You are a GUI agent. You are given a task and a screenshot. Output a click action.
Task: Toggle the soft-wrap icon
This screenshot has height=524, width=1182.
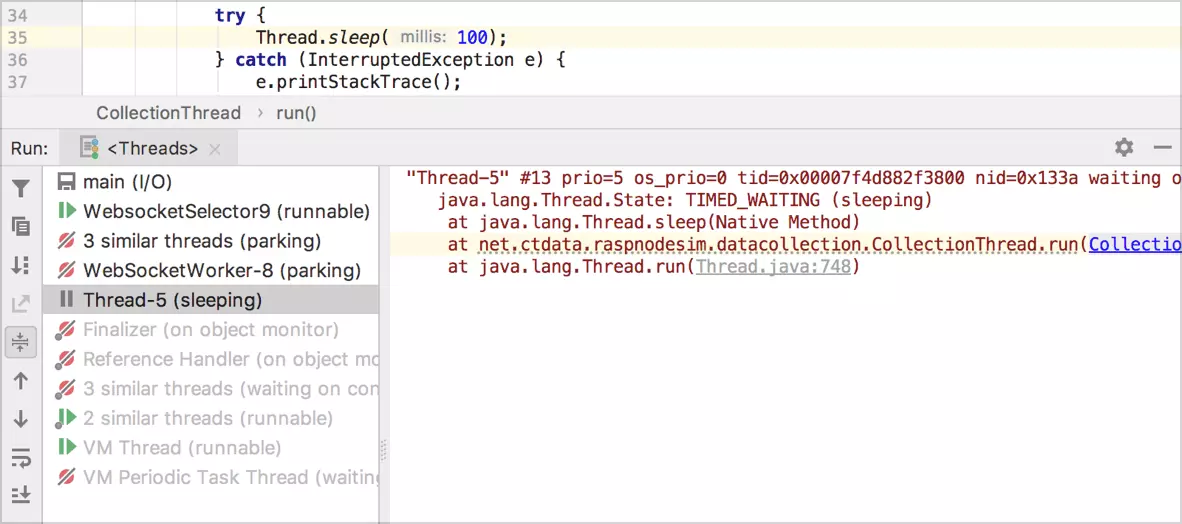point(20,458)
